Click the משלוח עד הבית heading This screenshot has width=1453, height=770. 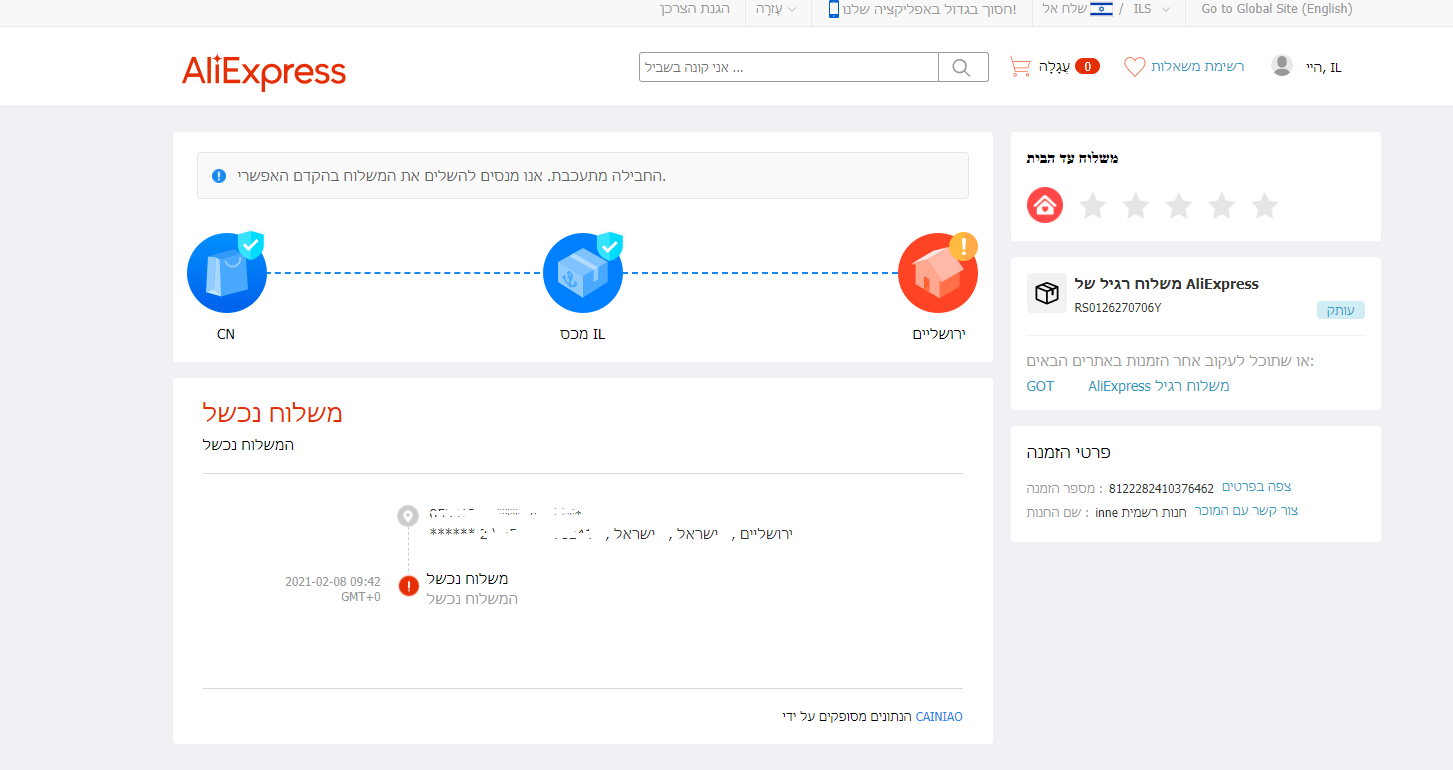coord(1072,158)
